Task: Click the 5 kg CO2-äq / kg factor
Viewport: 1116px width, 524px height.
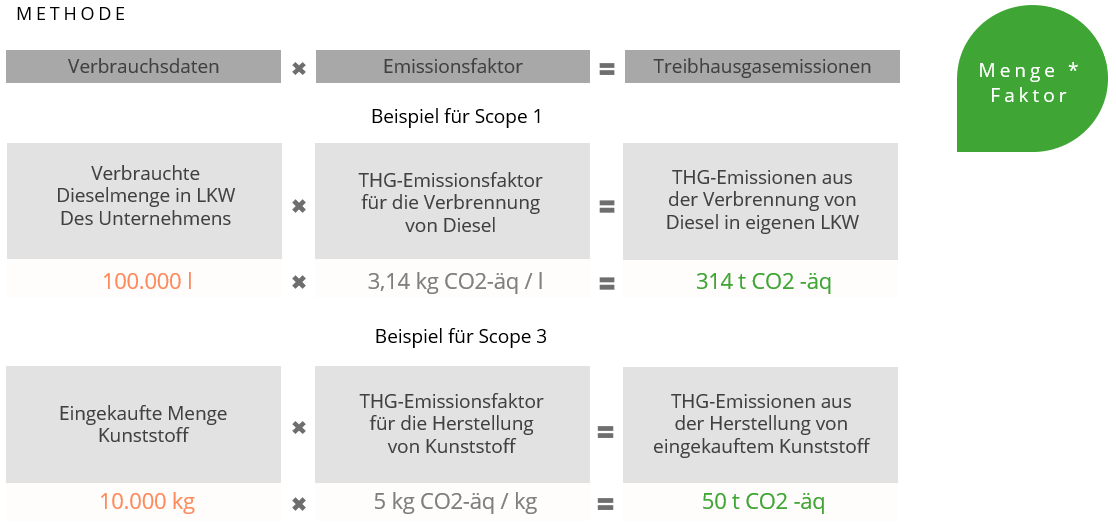Action: click(x=456, y=502)
